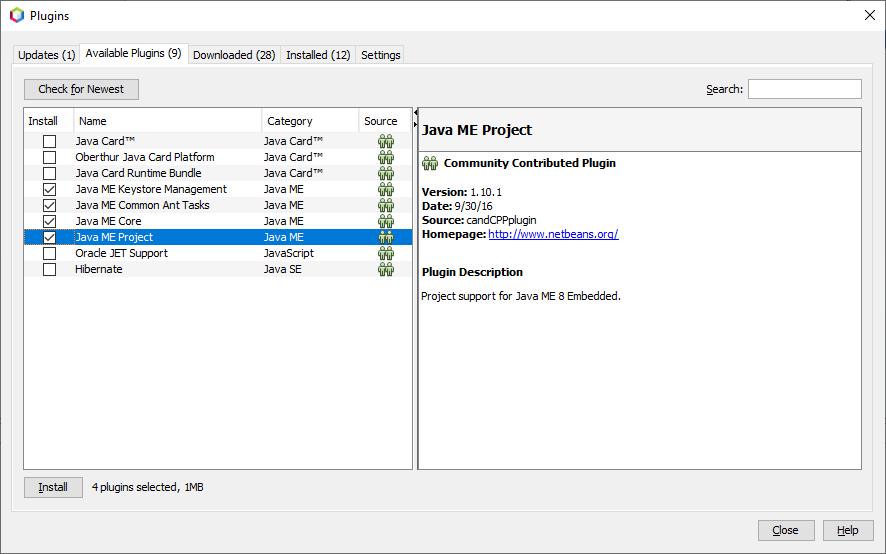Click the source icon in Java ME Common Ant Tasks row
The image size is (886, 554).
386,205
